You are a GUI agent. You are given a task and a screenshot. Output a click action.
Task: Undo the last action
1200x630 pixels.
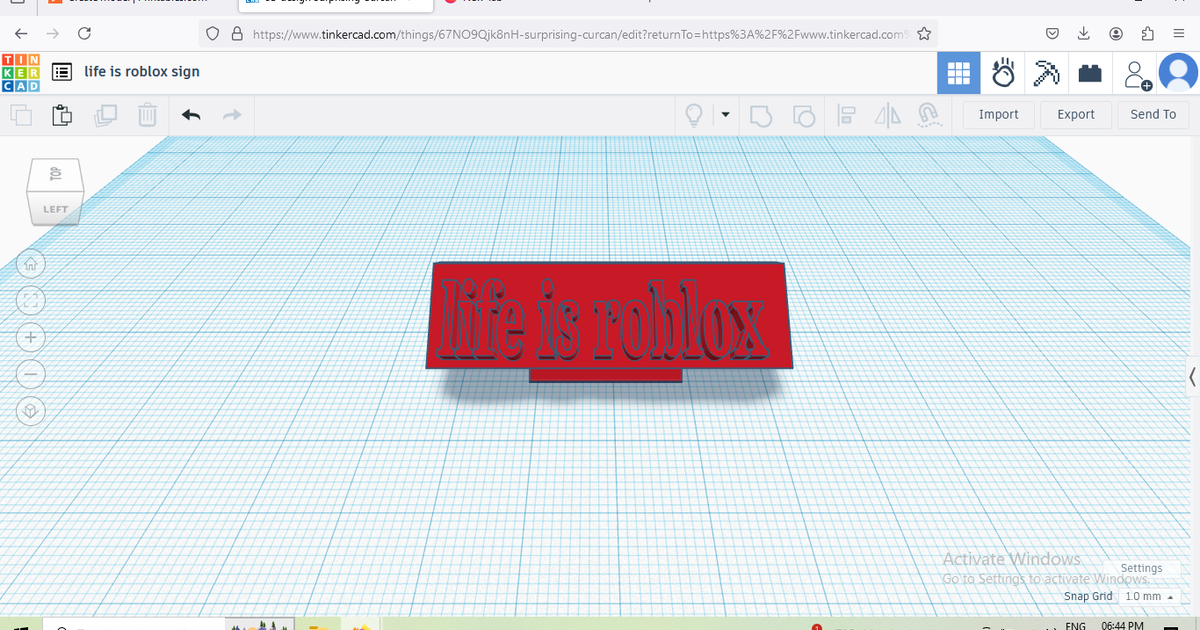(191, 115)
